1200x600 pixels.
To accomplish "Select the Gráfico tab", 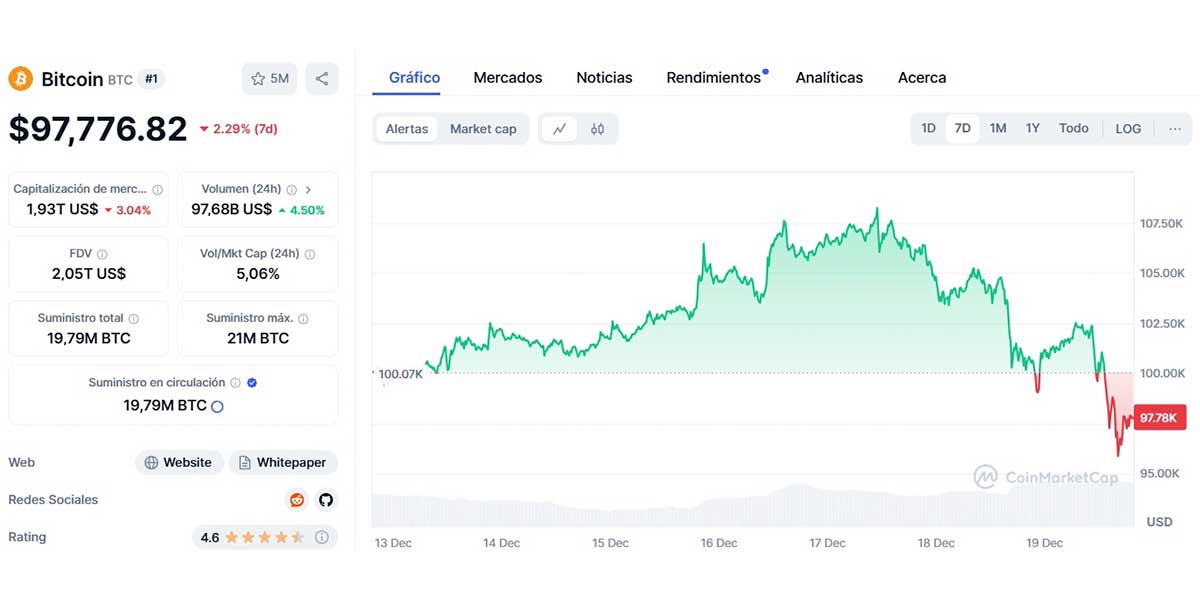I will pyautogui.click(x=414, y=78).
